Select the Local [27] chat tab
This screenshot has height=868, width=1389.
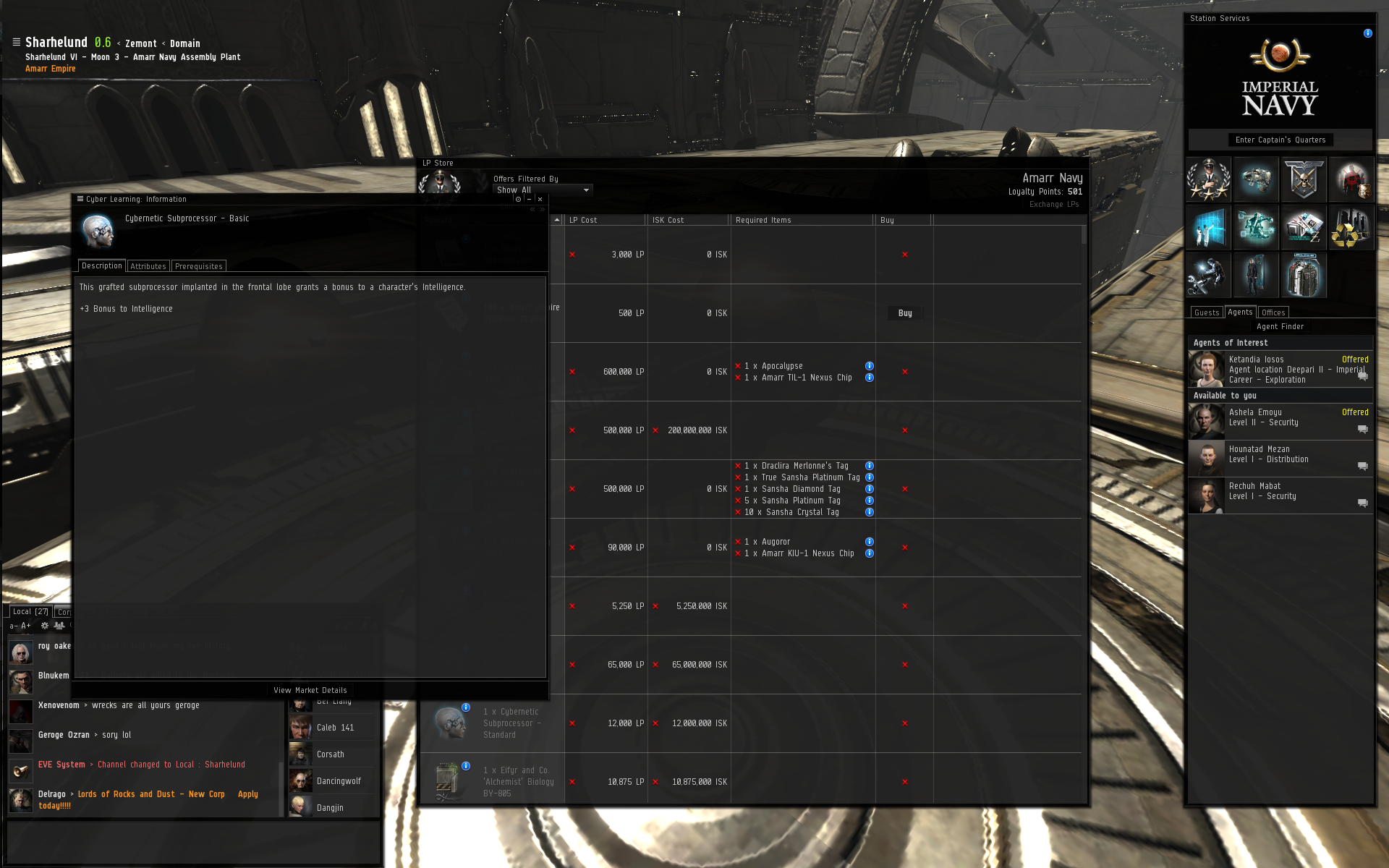tap(30, 612)
